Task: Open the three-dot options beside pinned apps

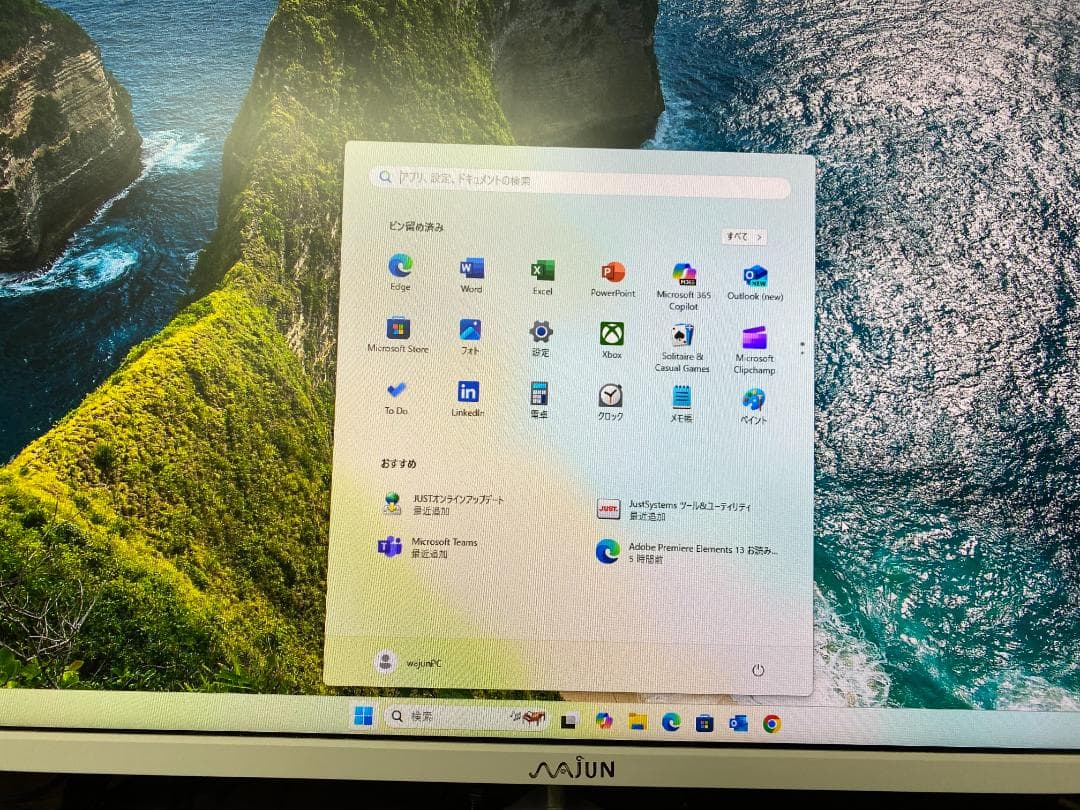Action: coord(802,347)
